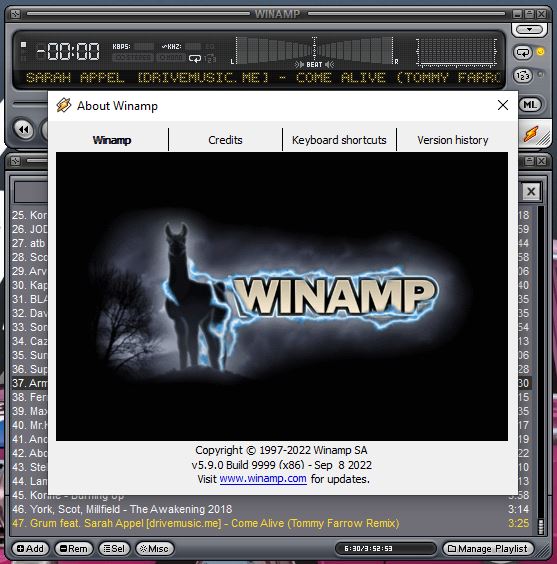This screenshot has width=557, height=564.
Task: Select highlighted playlist row 37
Action: tap(29, 383)
